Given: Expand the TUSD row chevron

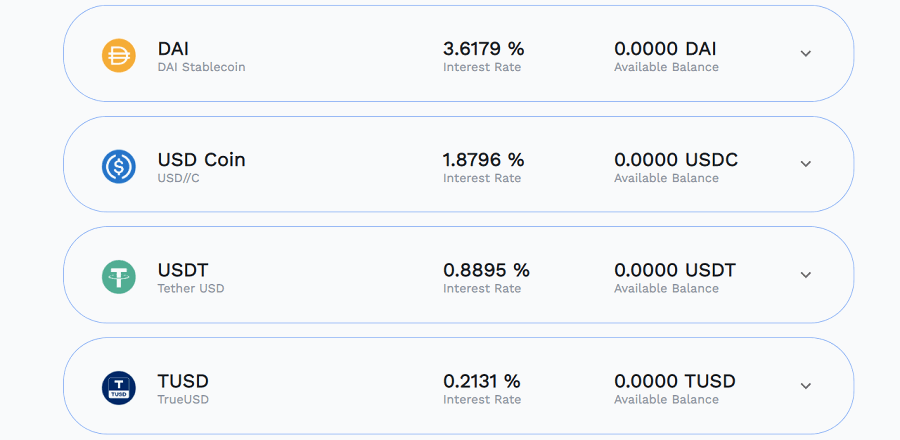Looking at the screenshot, I should 806,386.
